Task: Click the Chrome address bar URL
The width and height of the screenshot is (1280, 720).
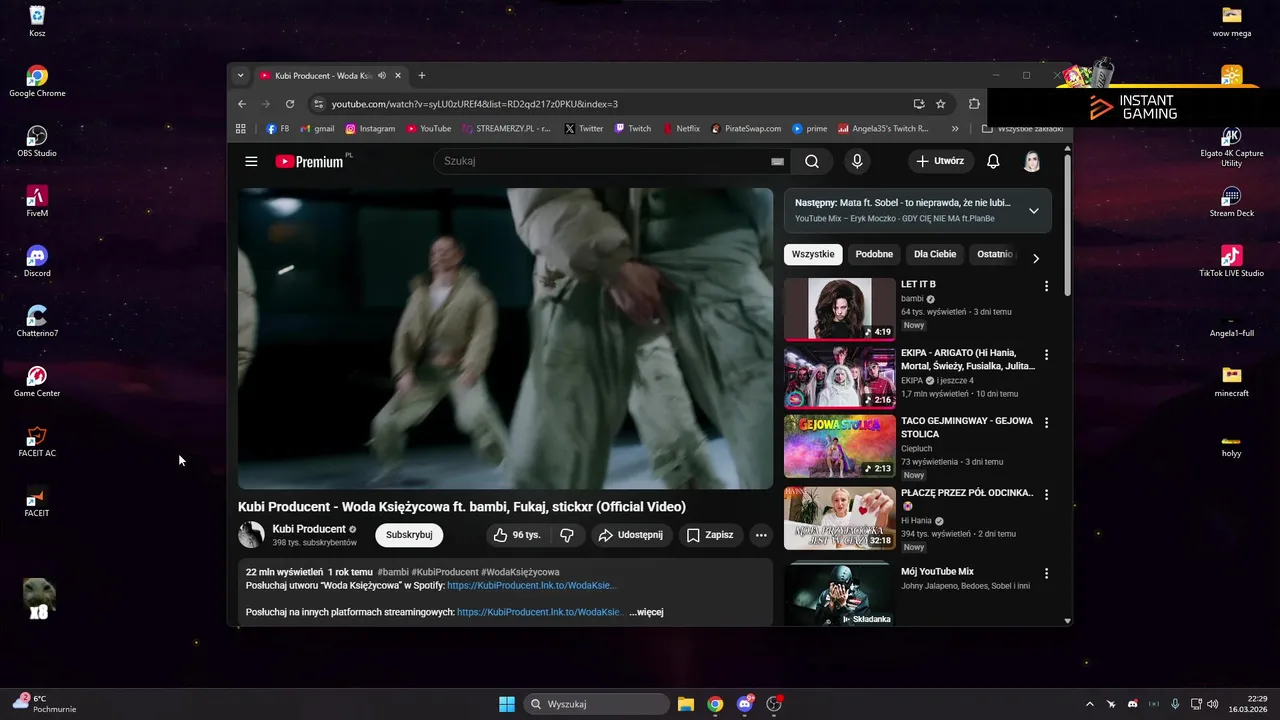Action: coord(474,104)
